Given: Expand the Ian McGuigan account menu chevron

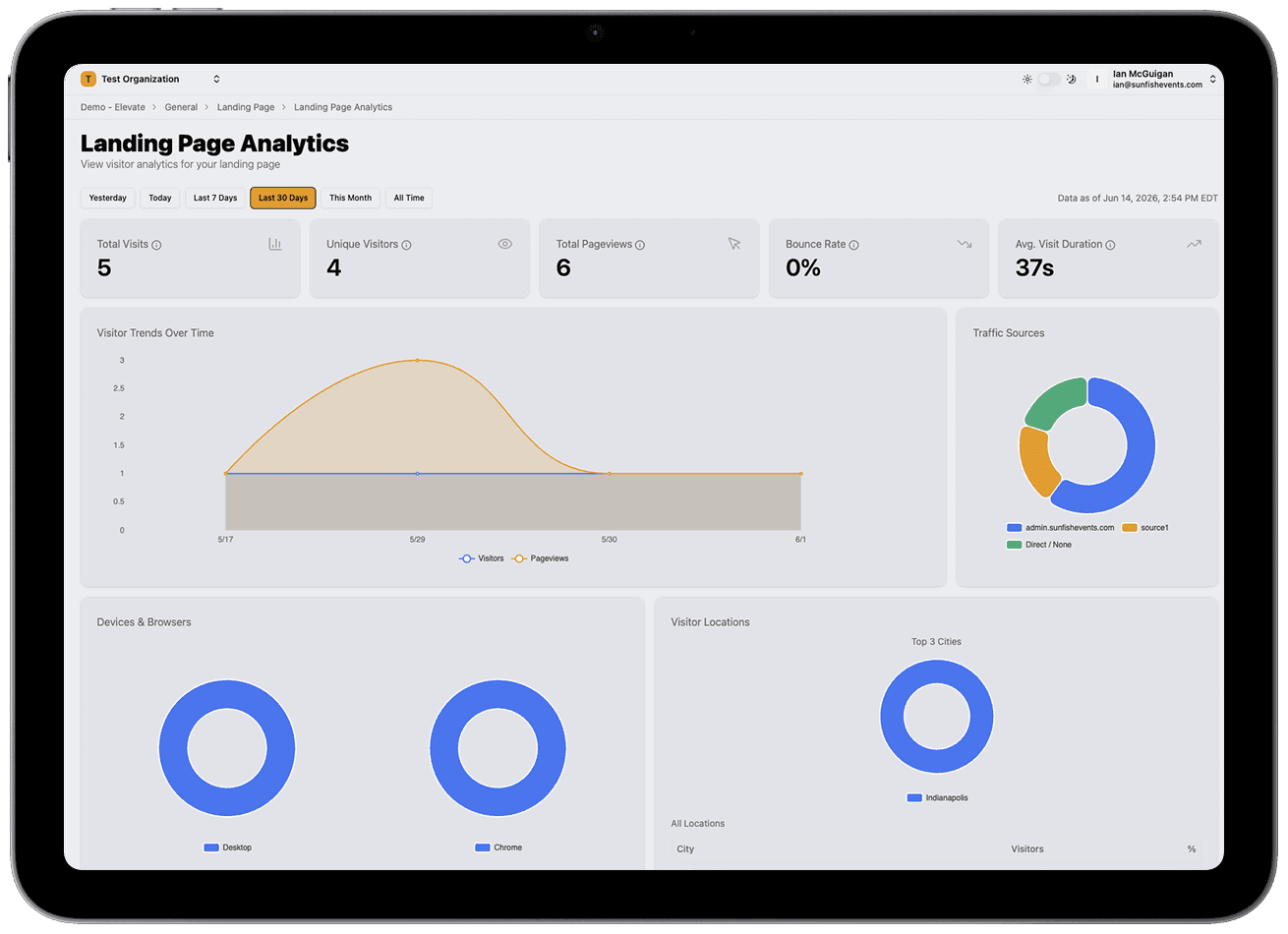Looking at the screenshot, I should click(x=1213, y=80).
